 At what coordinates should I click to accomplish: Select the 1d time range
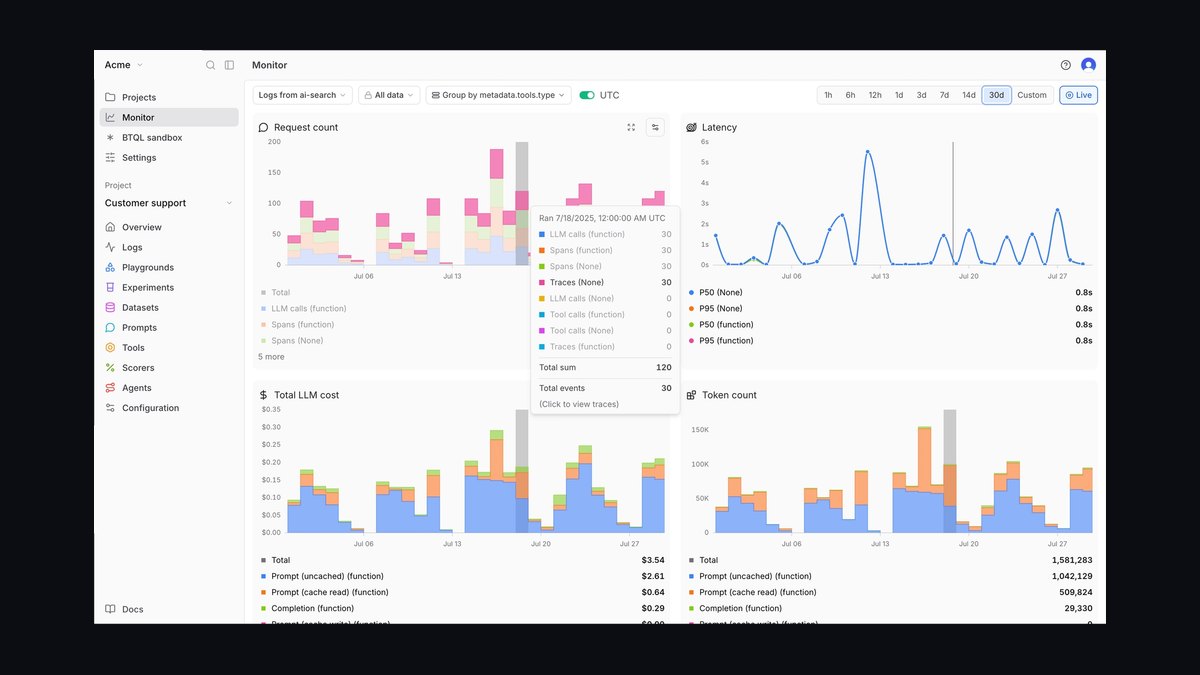[899, 95]
